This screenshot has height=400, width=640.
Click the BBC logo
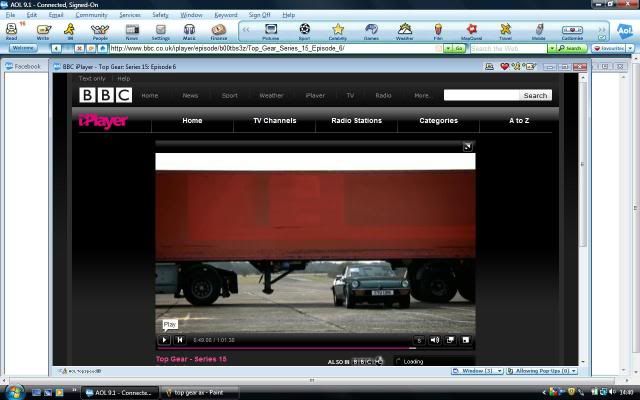coord(106,95)
